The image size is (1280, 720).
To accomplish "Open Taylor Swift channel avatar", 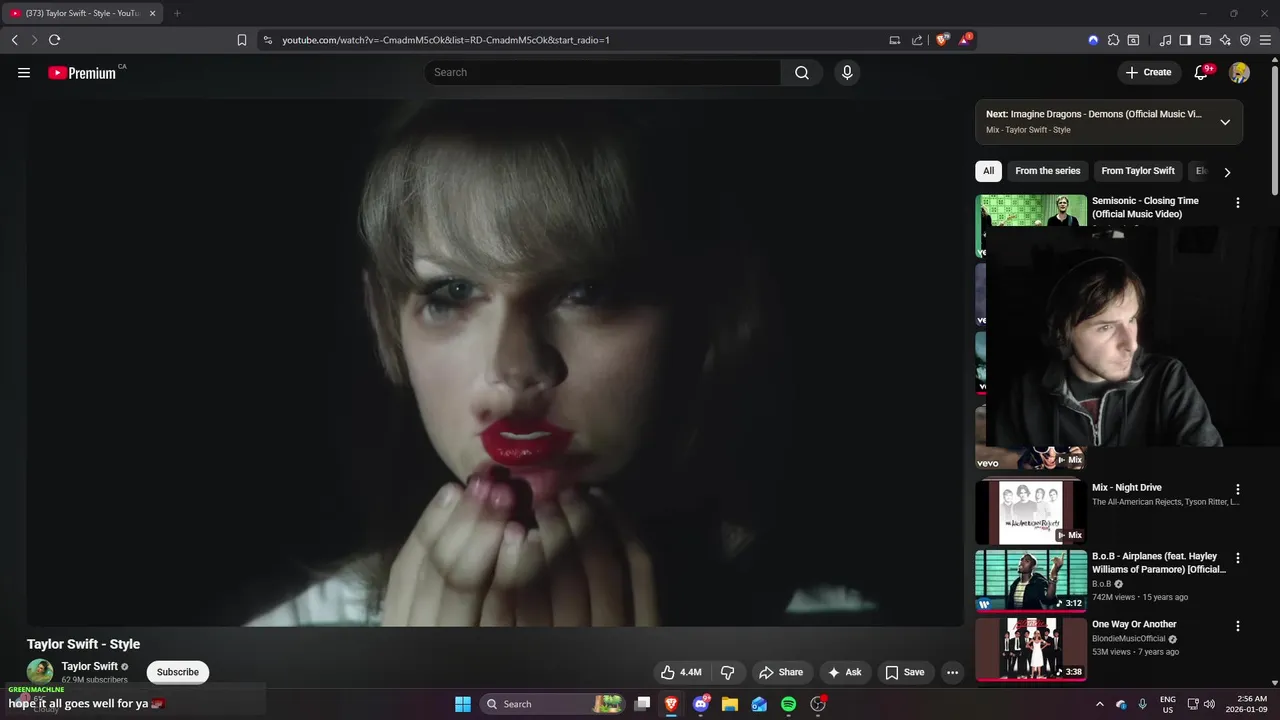I will click(40, 672).
